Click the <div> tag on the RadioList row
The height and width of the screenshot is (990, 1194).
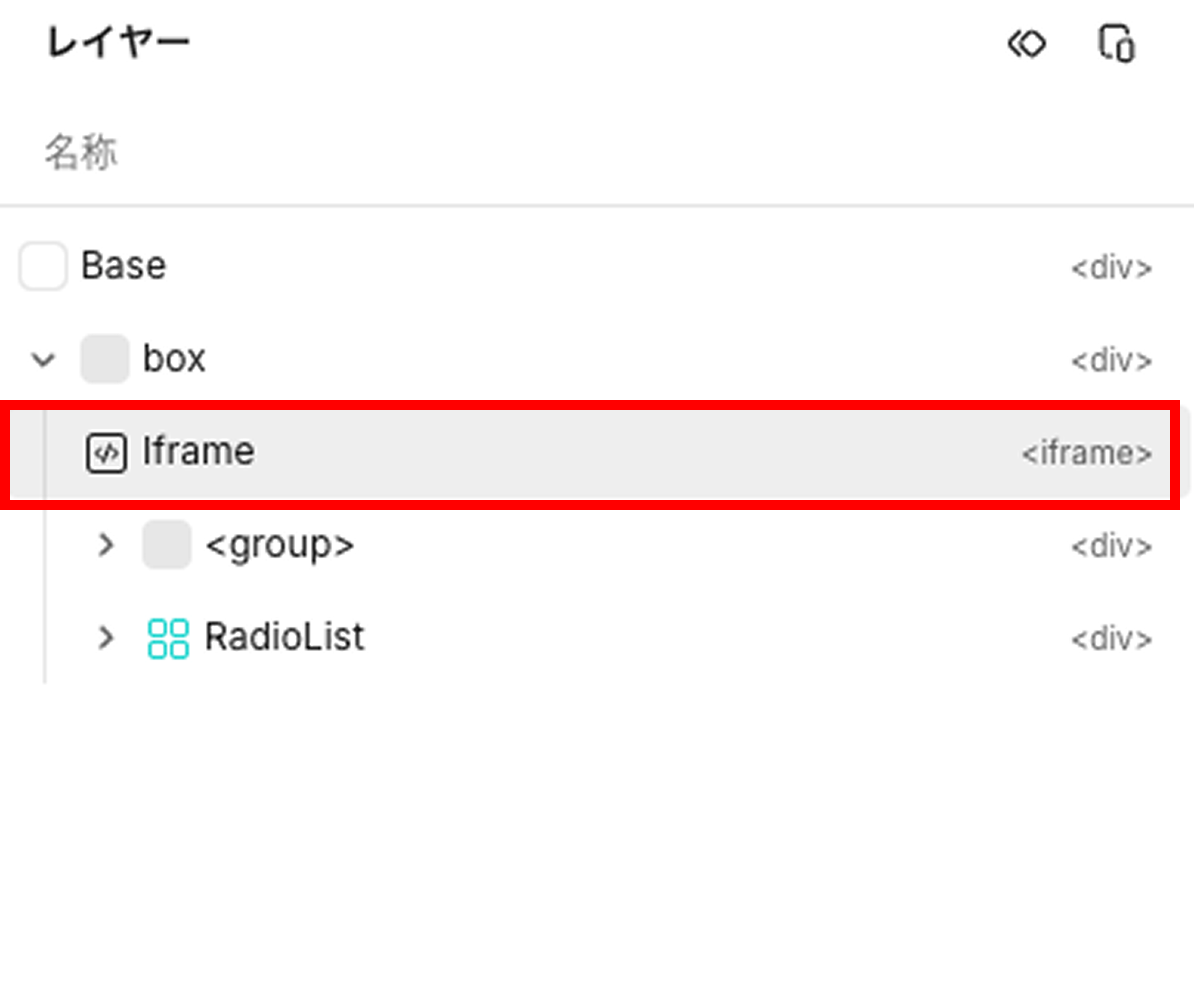point(1111,639)
